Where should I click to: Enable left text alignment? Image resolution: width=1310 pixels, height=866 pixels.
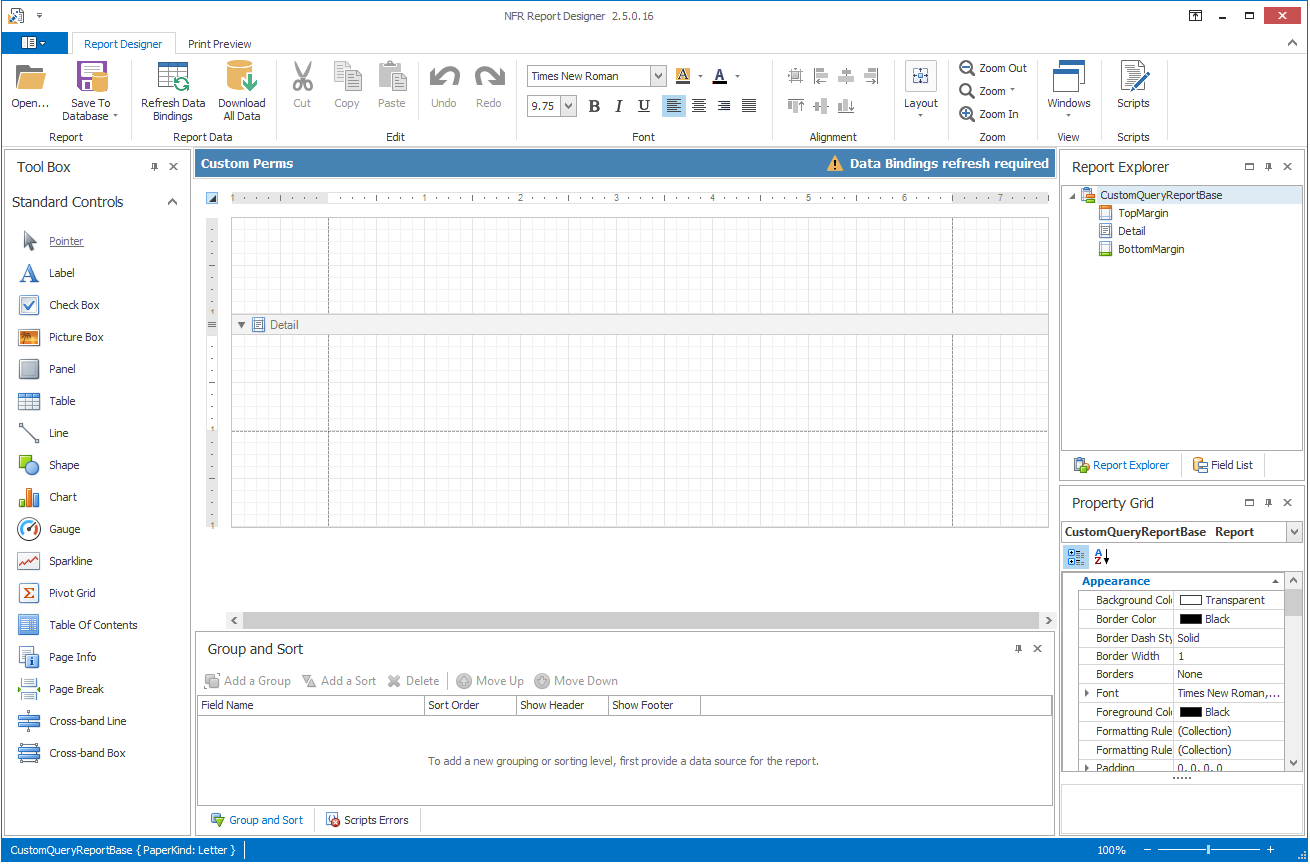(x=674, y=106)
